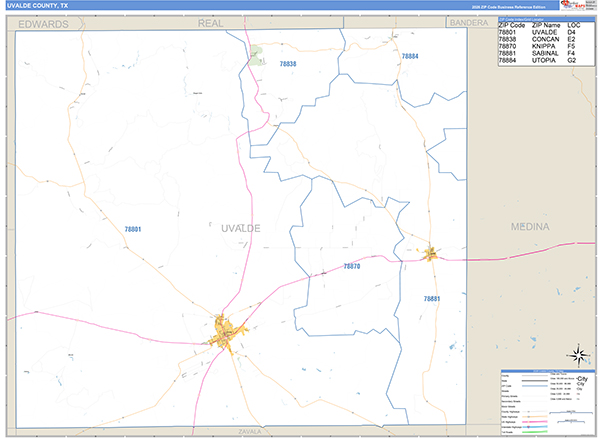Click CONCAN in the ZIP index table

coord(546,39)
